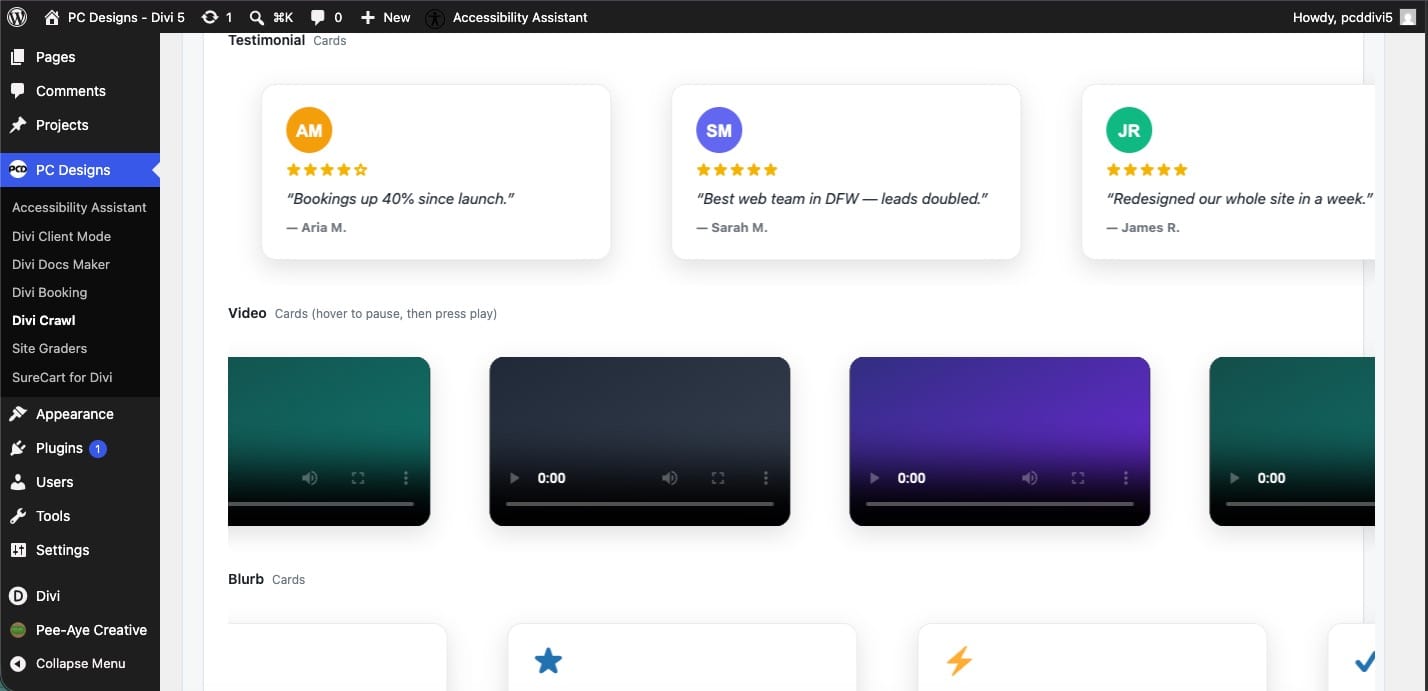Open Howdy, pcddivi5 account menu
1428x691 pixels.
1356,17
